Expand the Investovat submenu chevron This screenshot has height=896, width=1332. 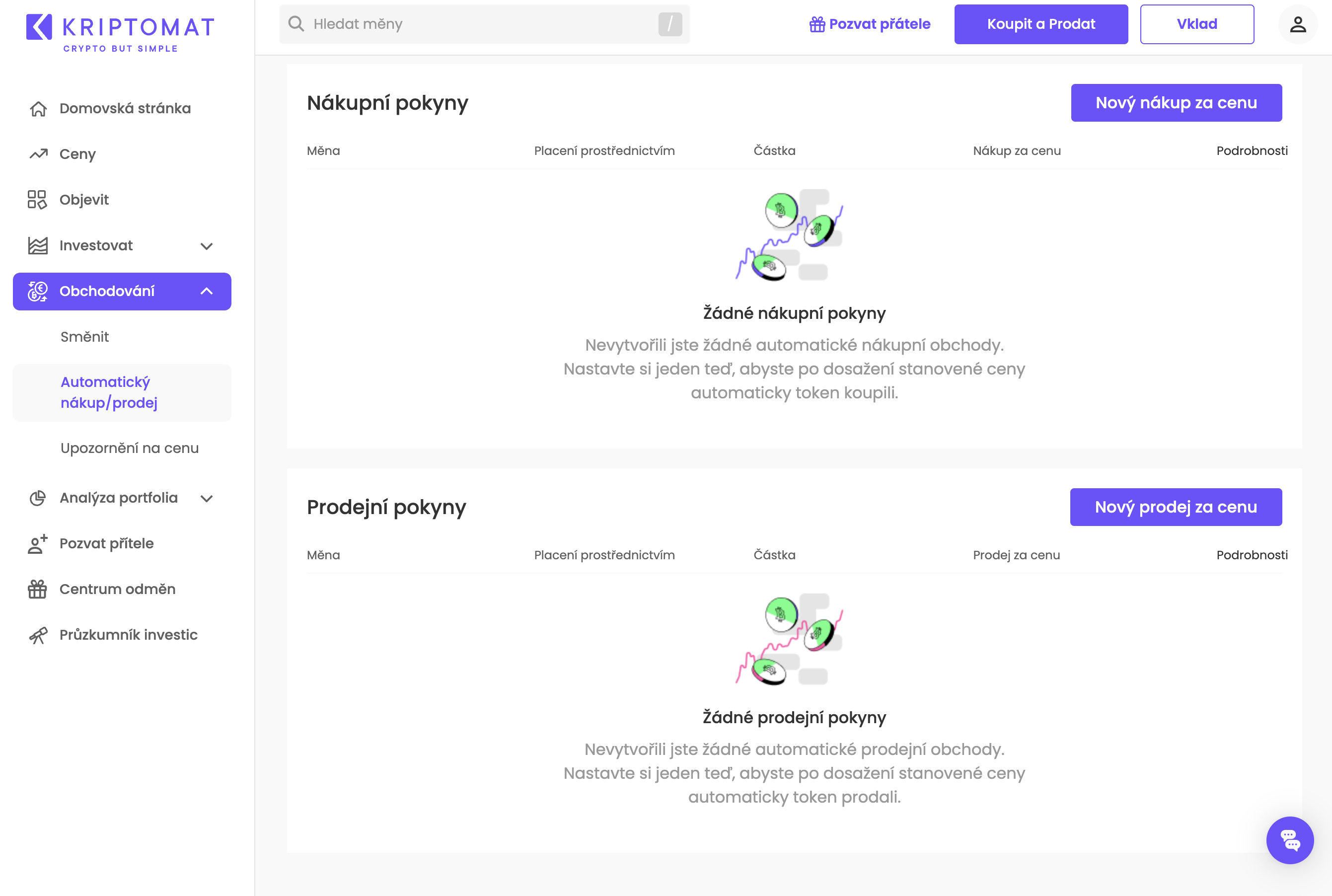206,246
